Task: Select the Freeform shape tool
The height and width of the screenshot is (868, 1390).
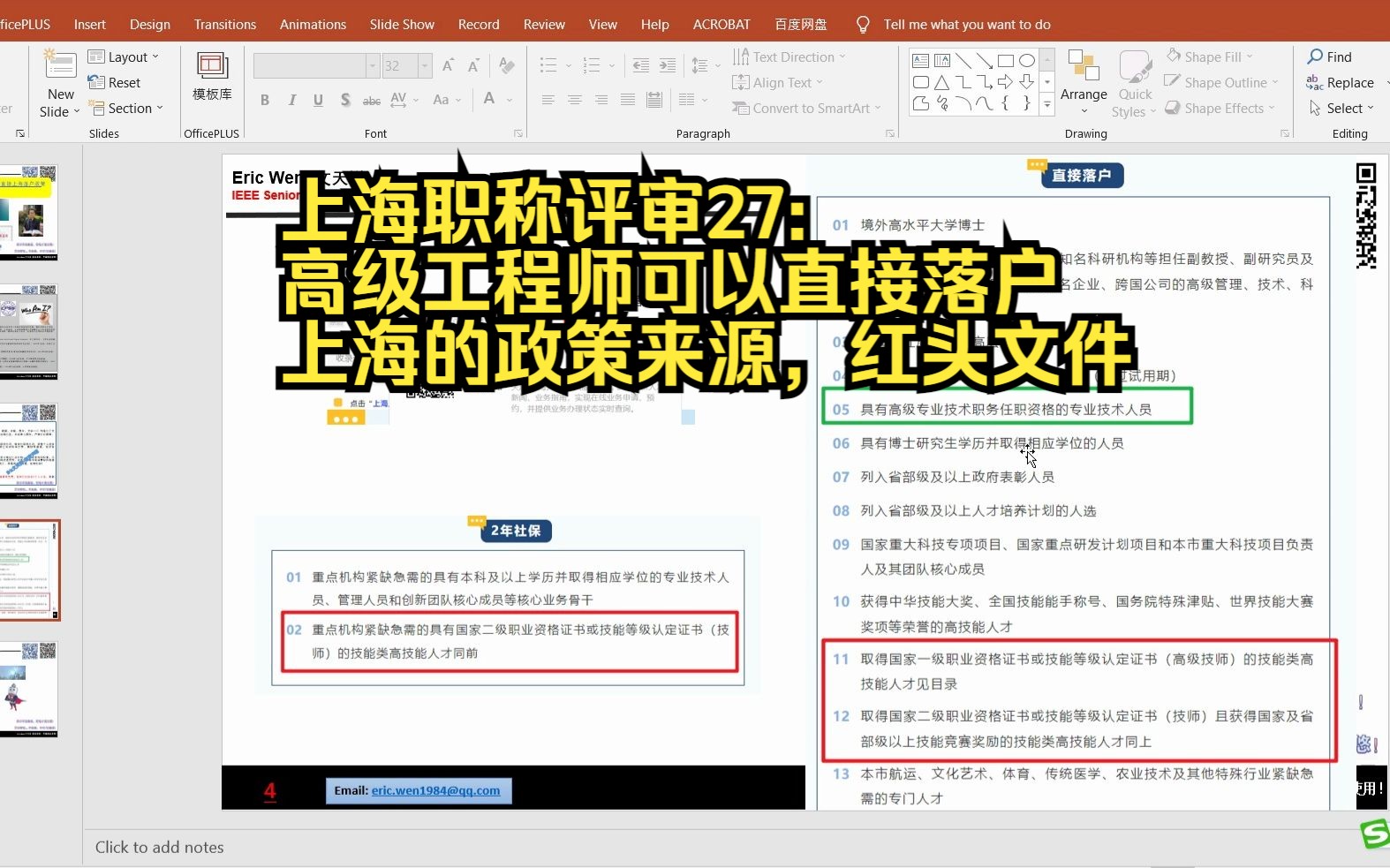Action: tap(920, 103)
